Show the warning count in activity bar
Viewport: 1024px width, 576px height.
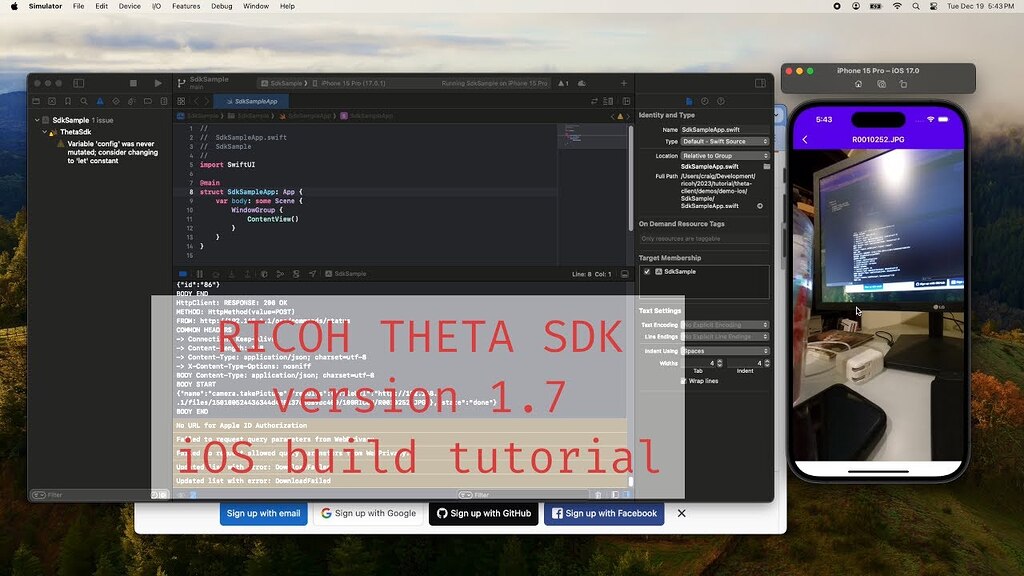point(563,83)
